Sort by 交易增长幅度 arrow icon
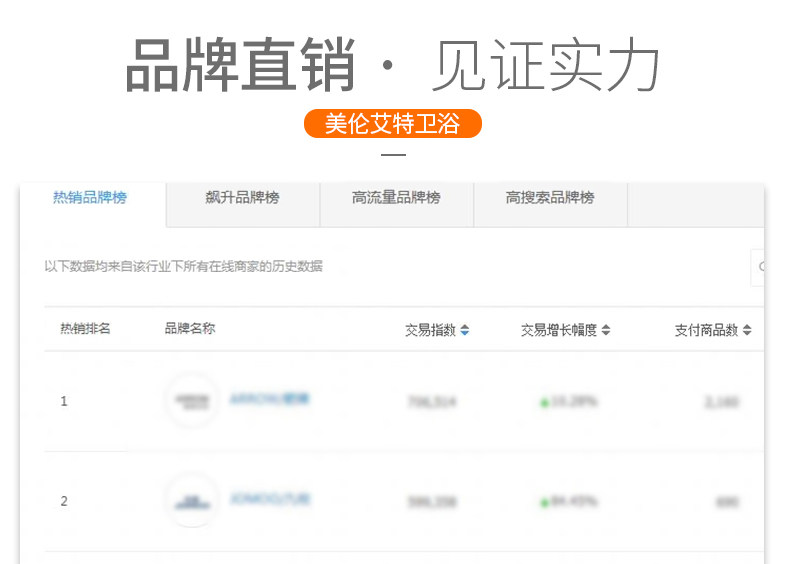The height and width of the screenshot is (564, 790). [606, 330]
